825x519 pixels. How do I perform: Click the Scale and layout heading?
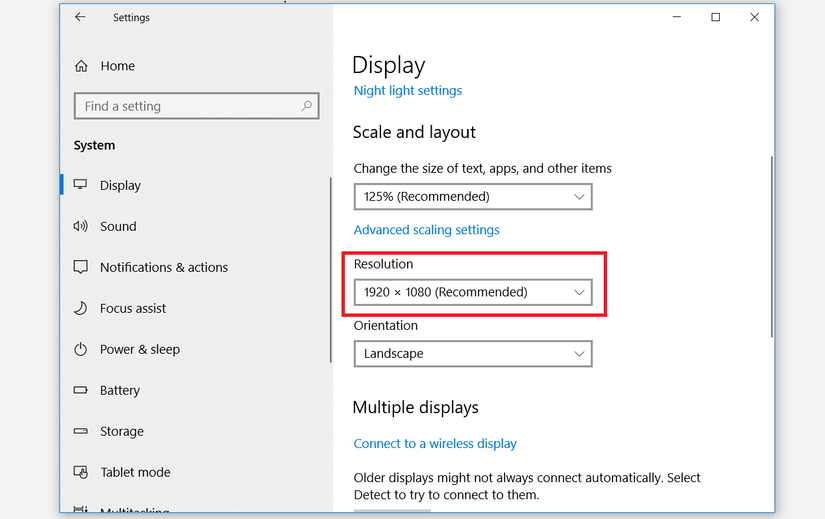click(x=414, y=132)
